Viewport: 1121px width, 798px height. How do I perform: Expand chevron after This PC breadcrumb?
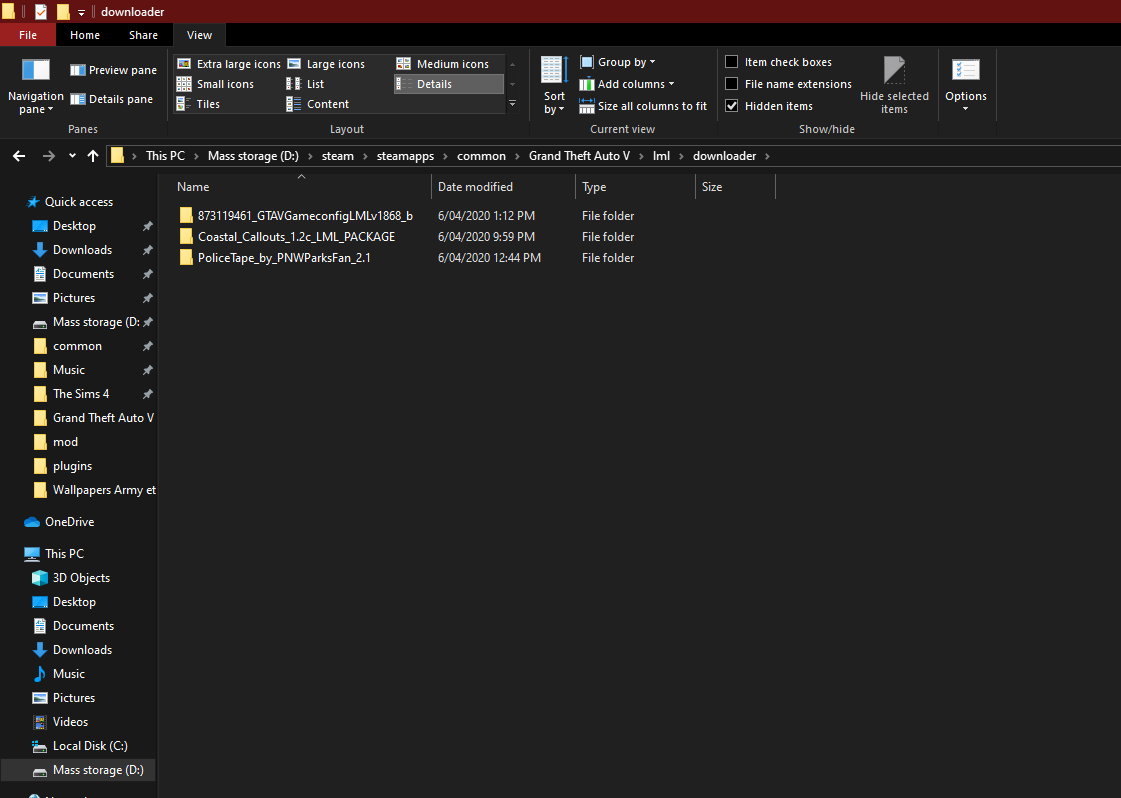pyautogui.click(x=196, y=156)
